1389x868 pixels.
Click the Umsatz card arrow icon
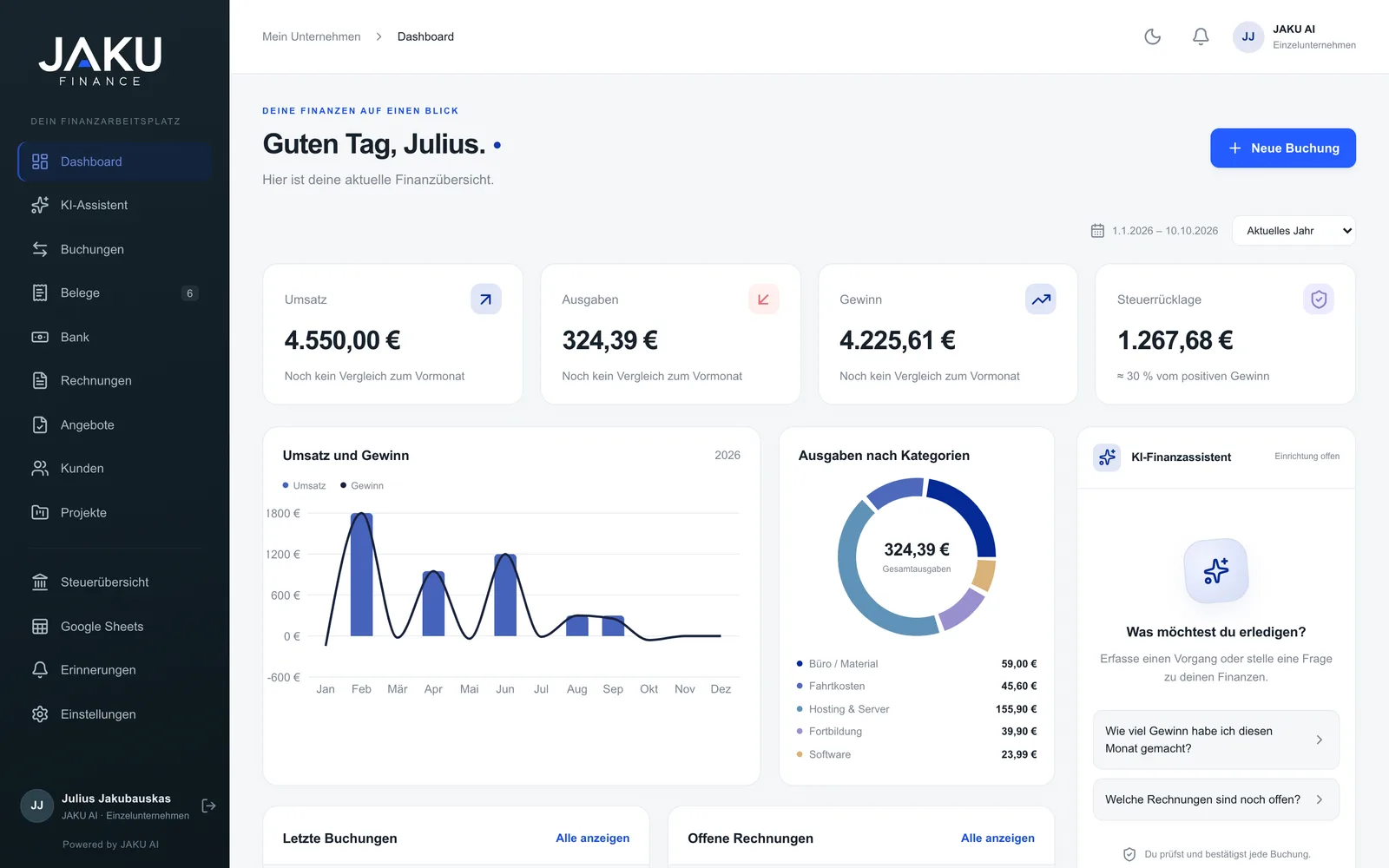click(x=486, y=299)
